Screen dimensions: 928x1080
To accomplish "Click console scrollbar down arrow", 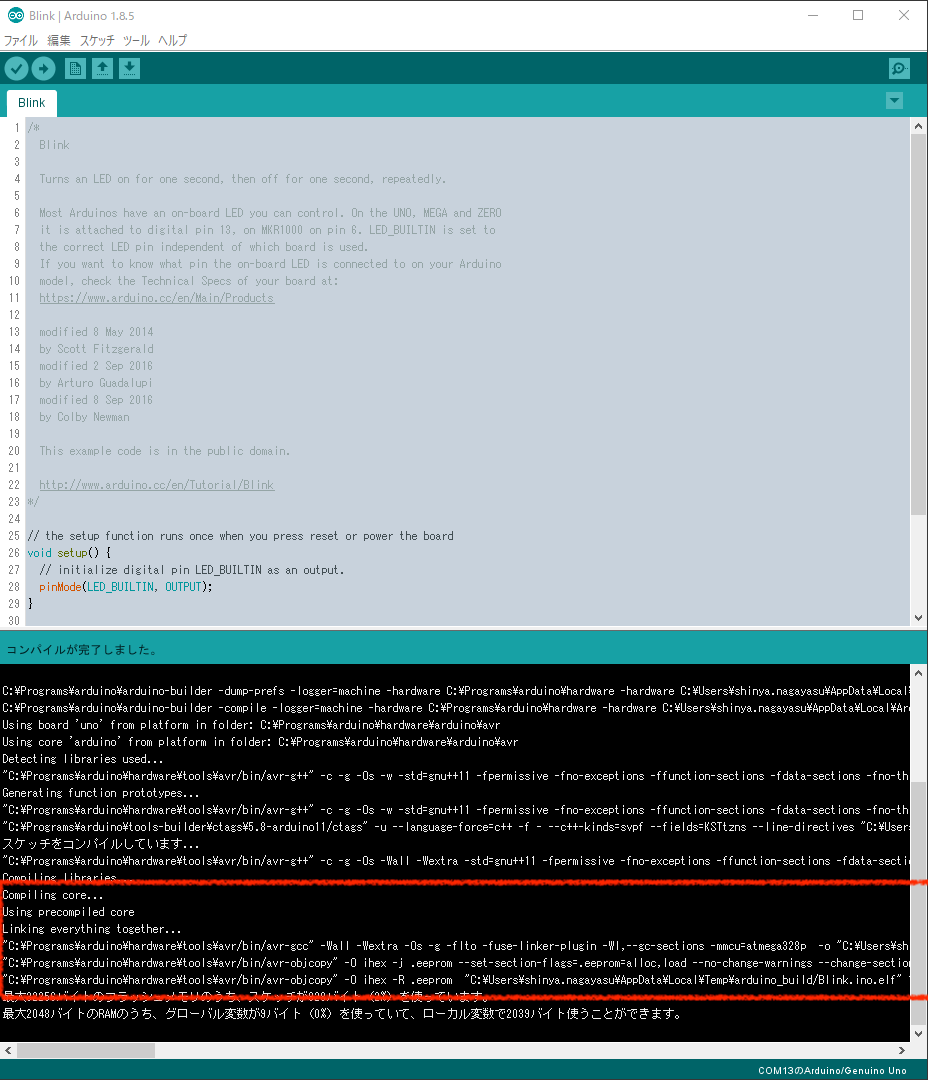I will (918, 1034).
